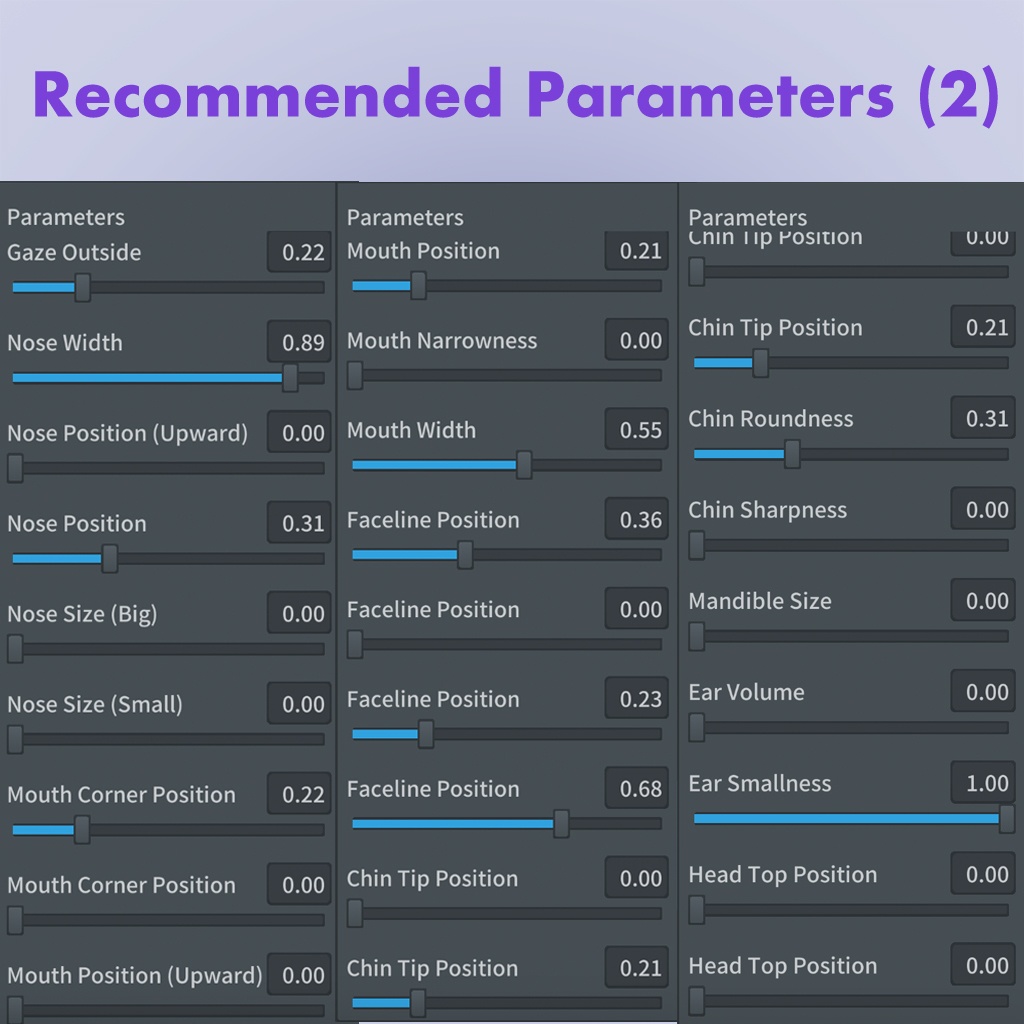Click the Nose Width slider handle
The width and height of the screenshot is (1024, 1024).
point(290,378)
